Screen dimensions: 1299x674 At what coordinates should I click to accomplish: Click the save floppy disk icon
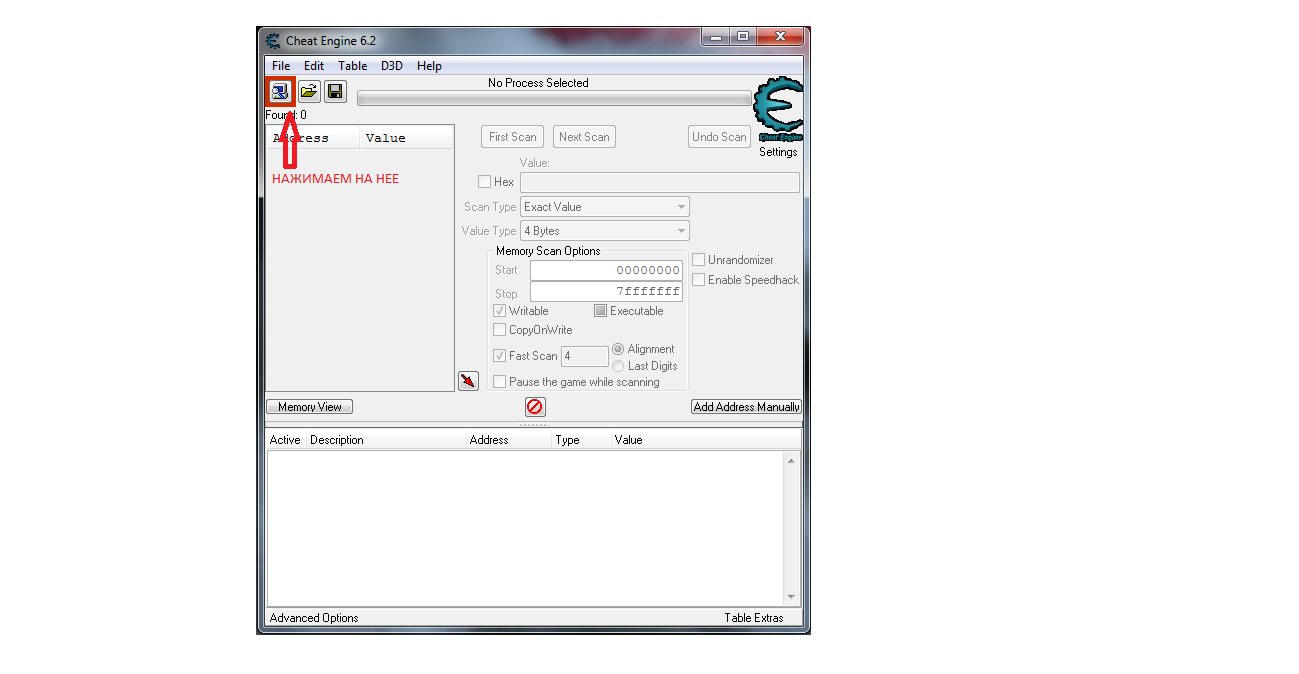[335, 92]
